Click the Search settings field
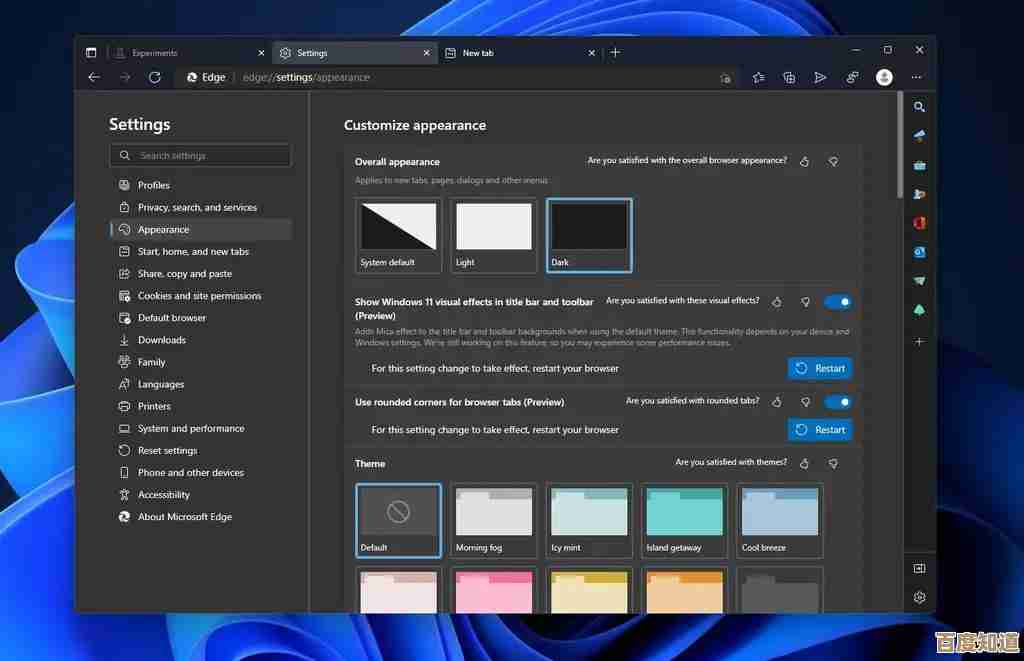Image resolution: width=1024 pixels, height=661 pixels. (200, 155)
